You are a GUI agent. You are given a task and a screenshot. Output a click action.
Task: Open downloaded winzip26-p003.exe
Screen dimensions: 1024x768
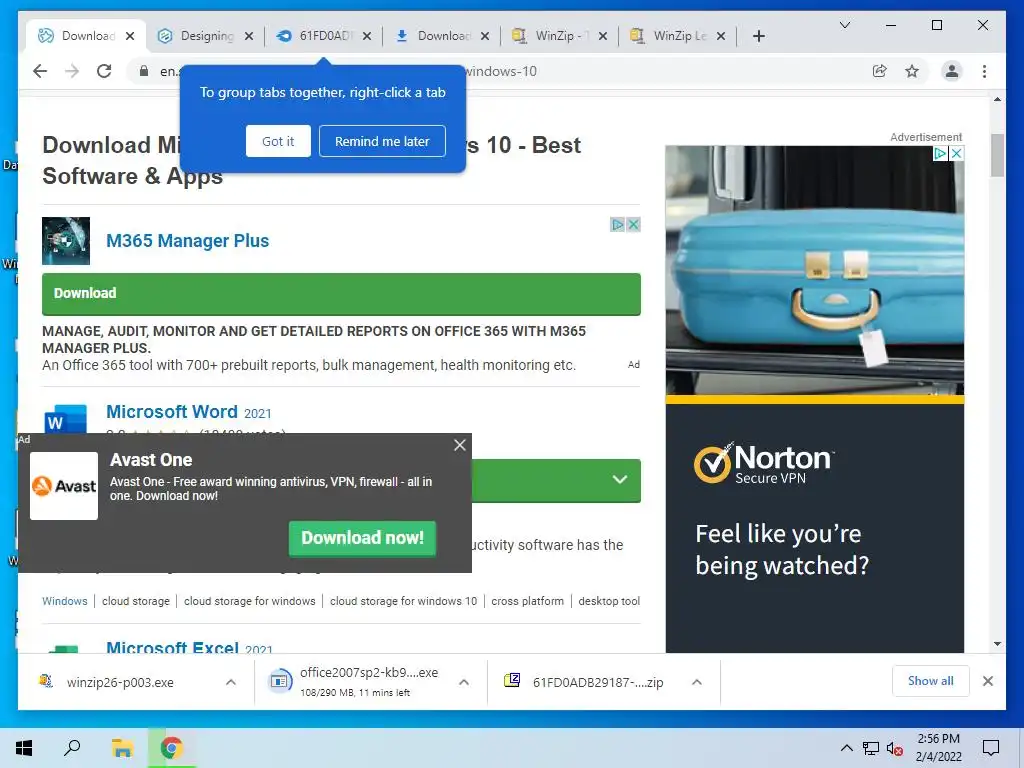120,682
